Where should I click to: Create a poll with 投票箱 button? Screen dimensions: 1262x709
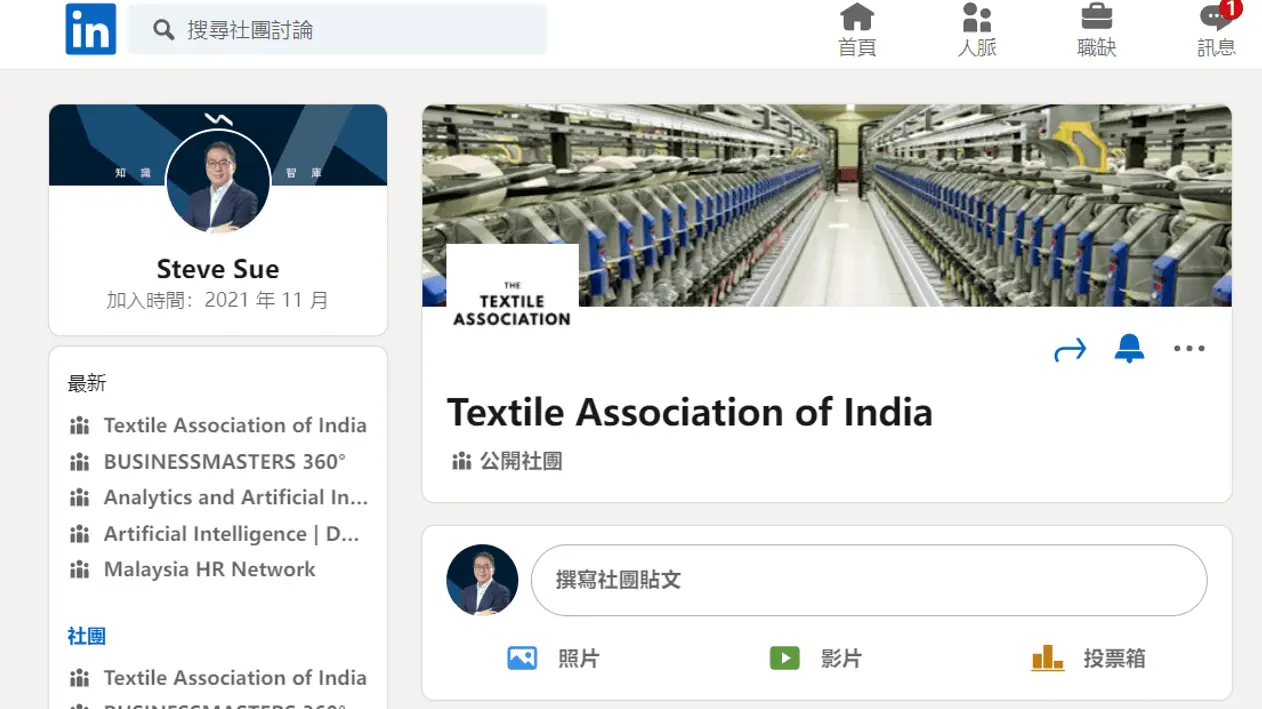coord(1088,658)
